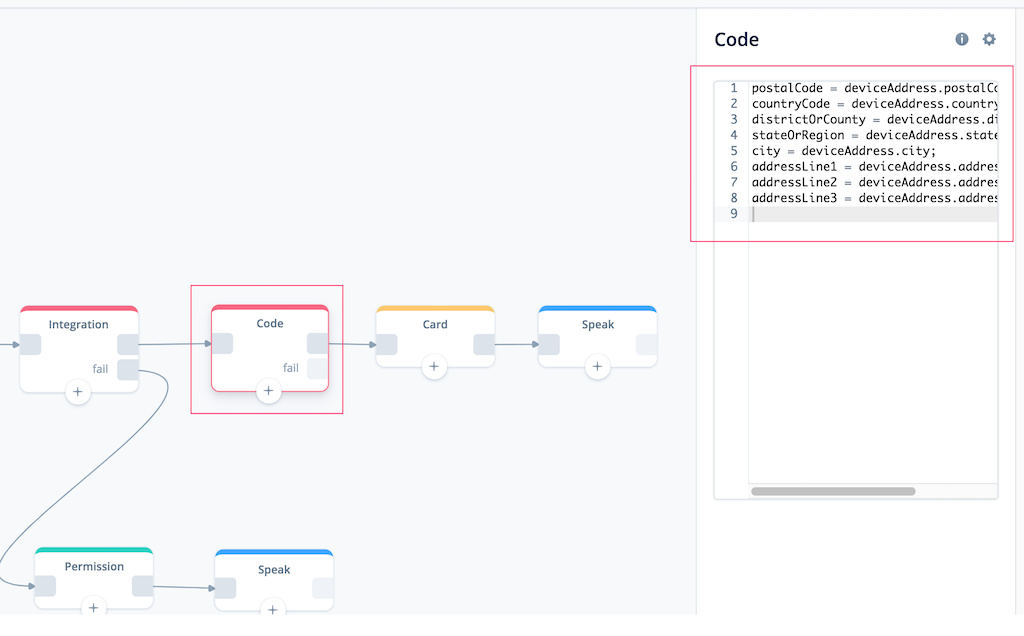Click the postalCode line in the code editor
Viewport: 1024px width, 636px height.
tap(874, 88)
